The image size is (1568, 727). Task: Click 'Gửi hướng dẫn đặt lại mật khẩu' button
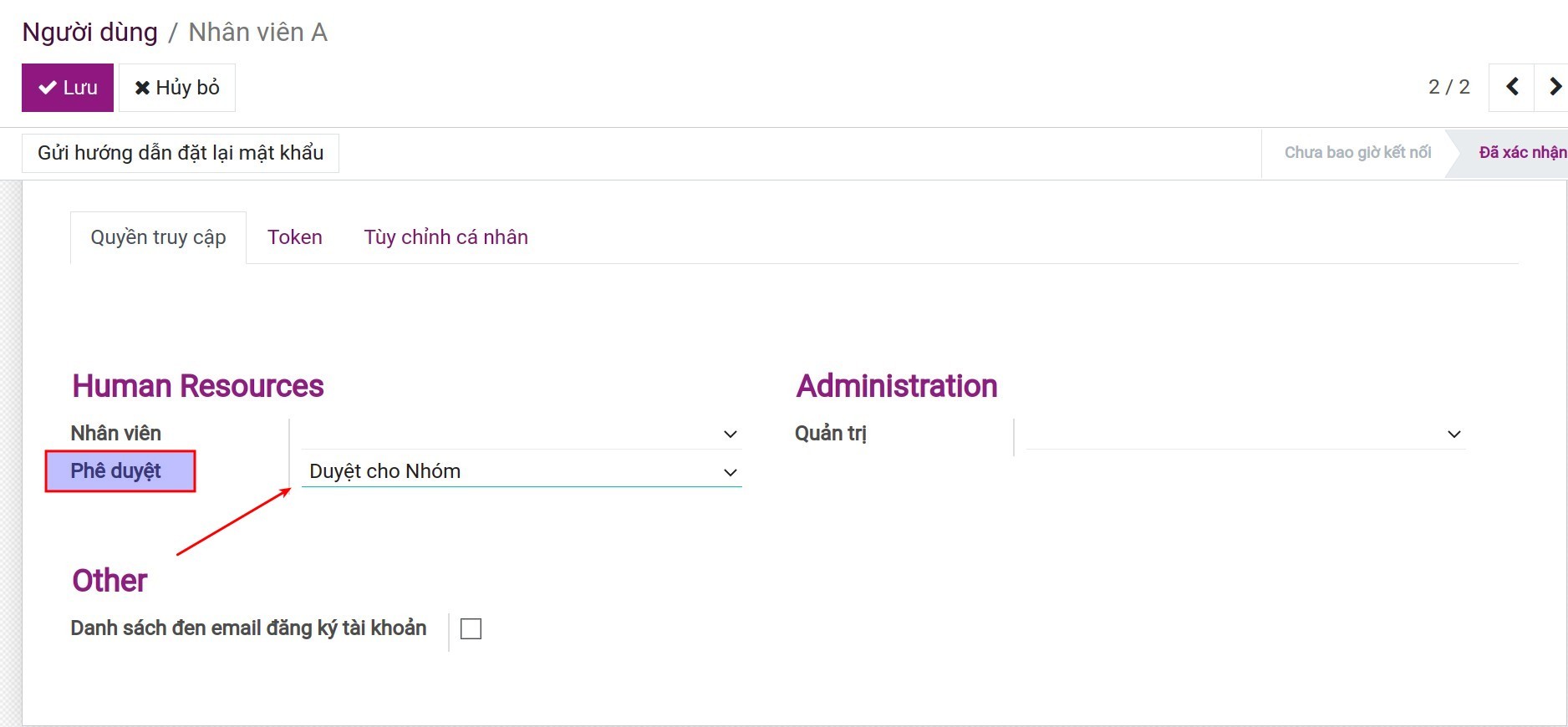(x=181, y=153)
